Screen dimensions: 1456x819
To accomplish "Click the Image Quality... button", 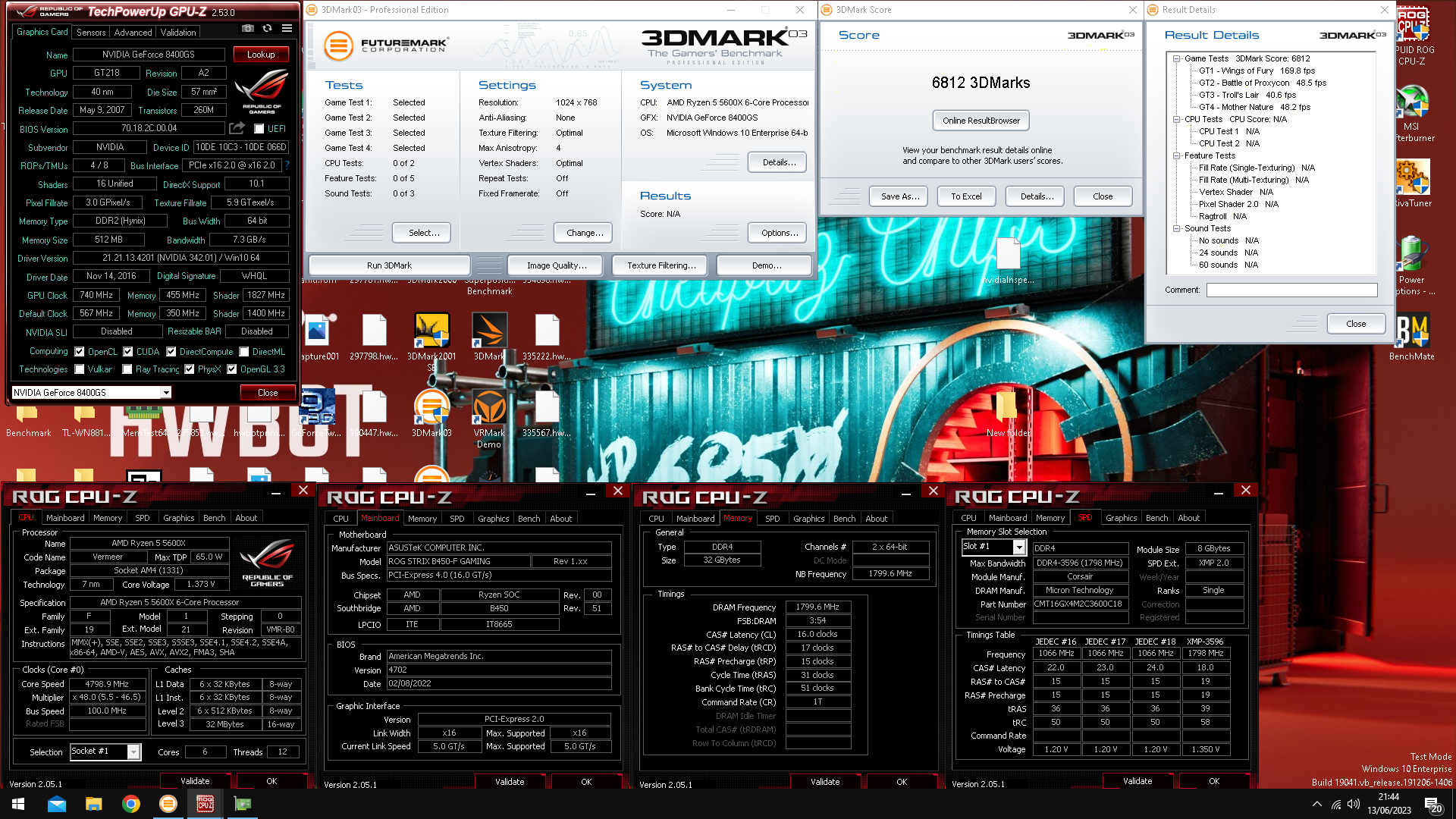I will (x=557, y=265).
